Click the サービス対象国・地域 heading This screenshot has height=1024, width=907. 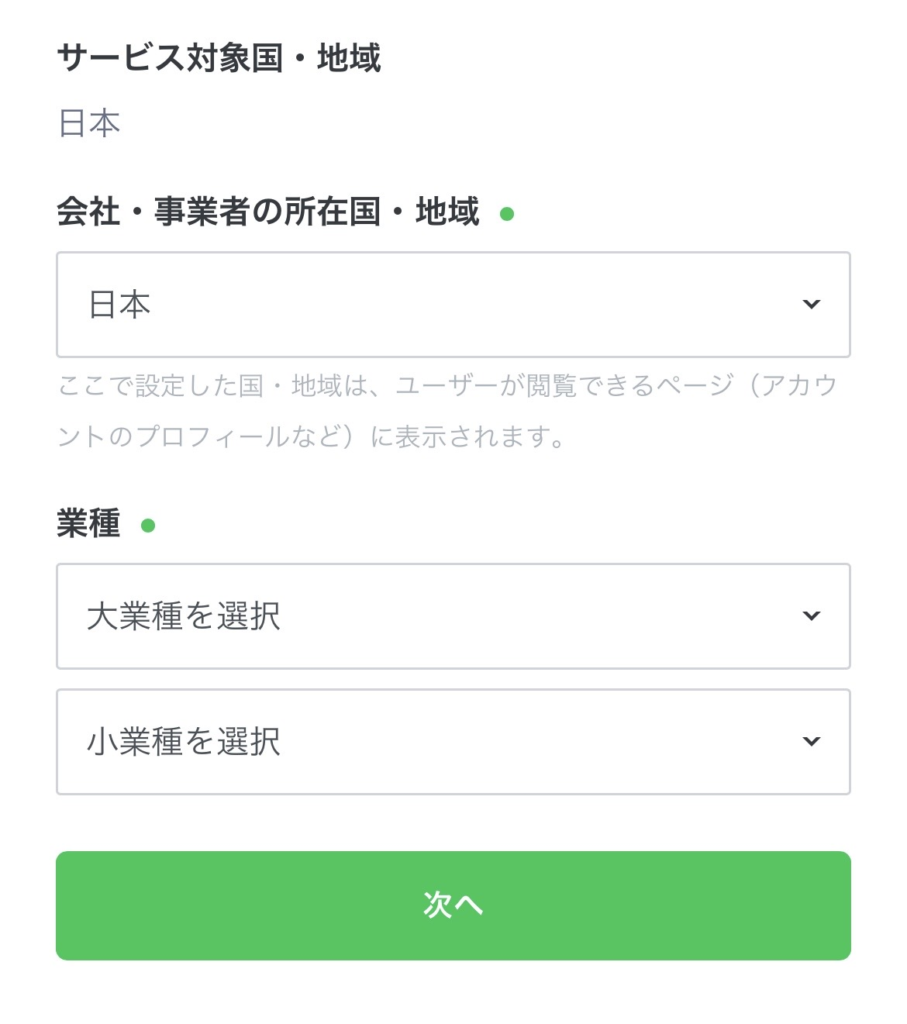(219, 58)
